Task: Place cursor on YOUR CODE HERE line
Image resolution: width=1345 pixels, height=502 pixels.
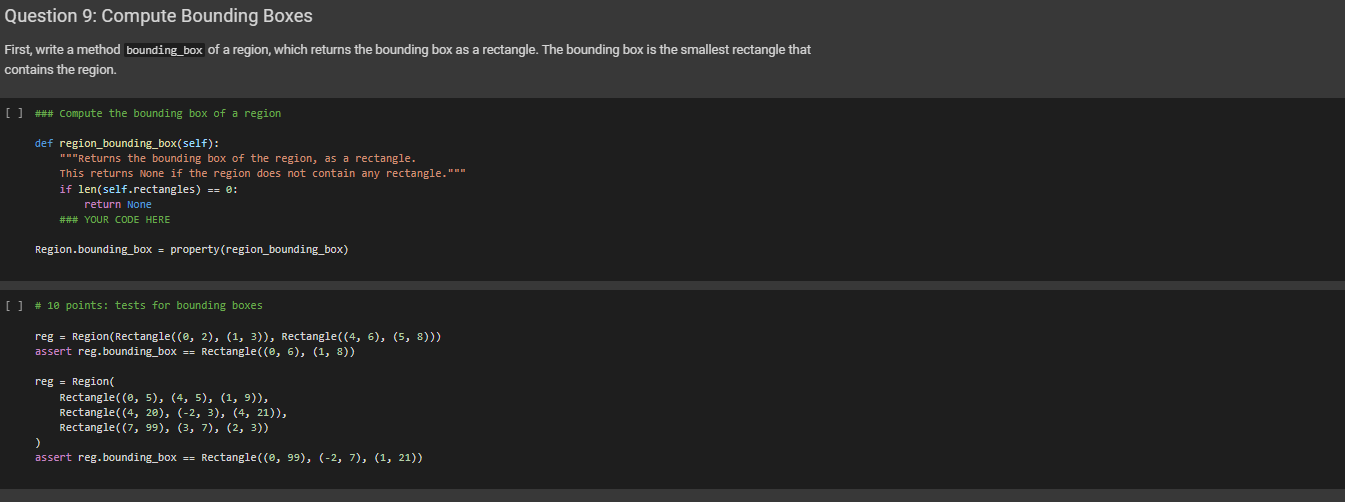Action: click(115, 219)
